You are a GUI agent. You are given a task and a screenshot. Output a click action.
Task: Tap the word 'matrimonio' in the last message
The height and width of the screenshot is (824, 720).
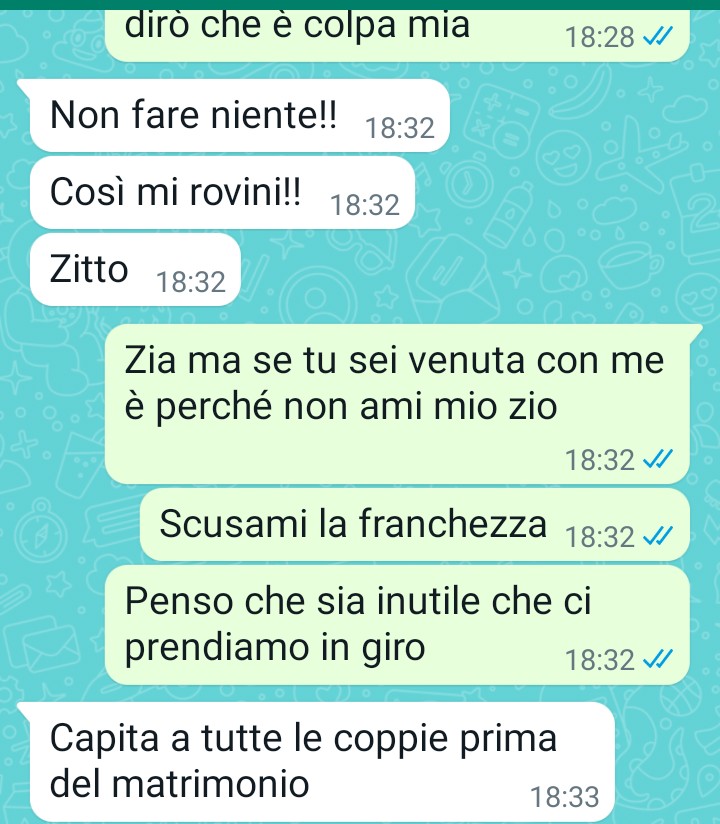click(x=210, y=784)
